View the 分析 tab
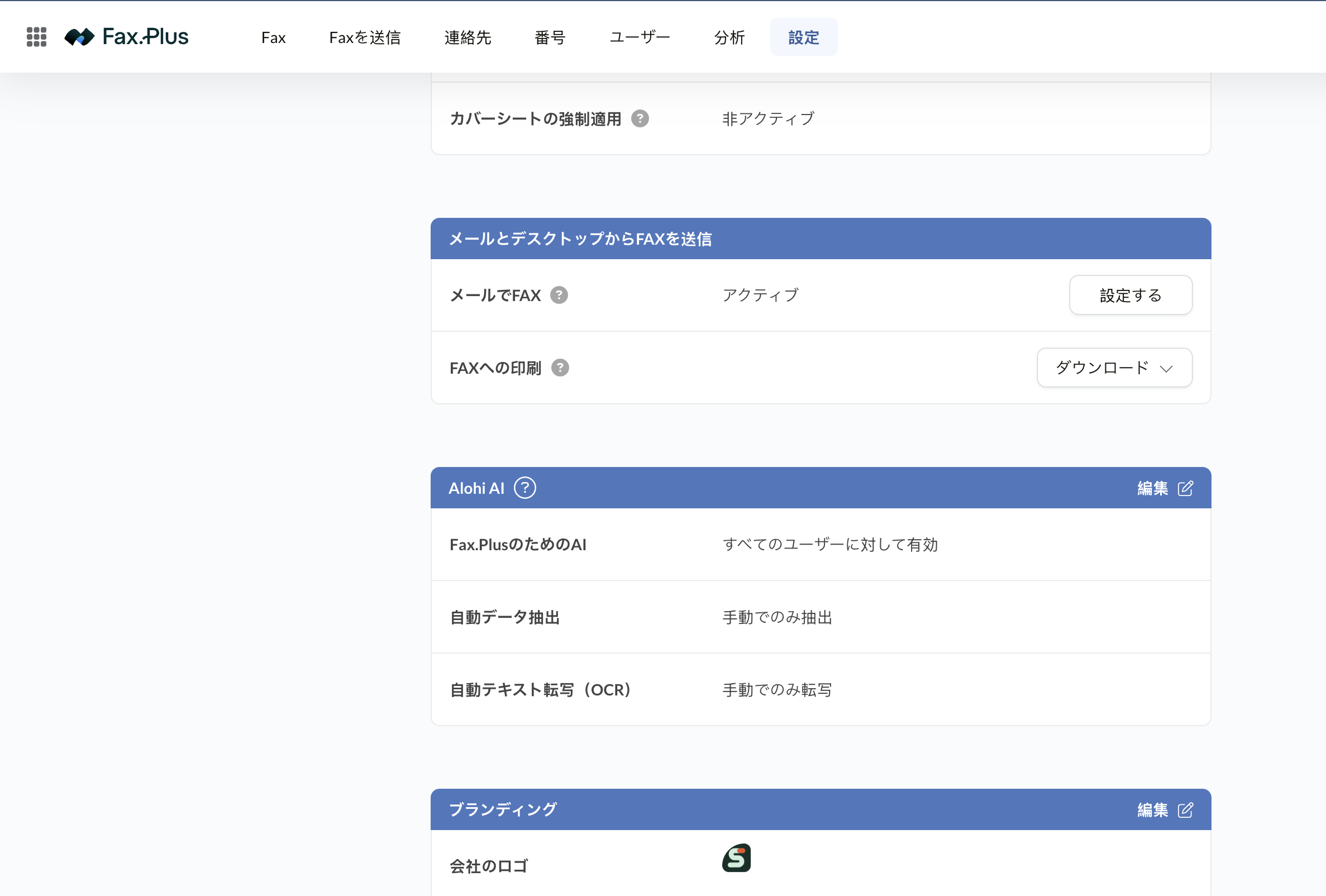The height and width of the screenshot is (896, 1326). (729, 37)
